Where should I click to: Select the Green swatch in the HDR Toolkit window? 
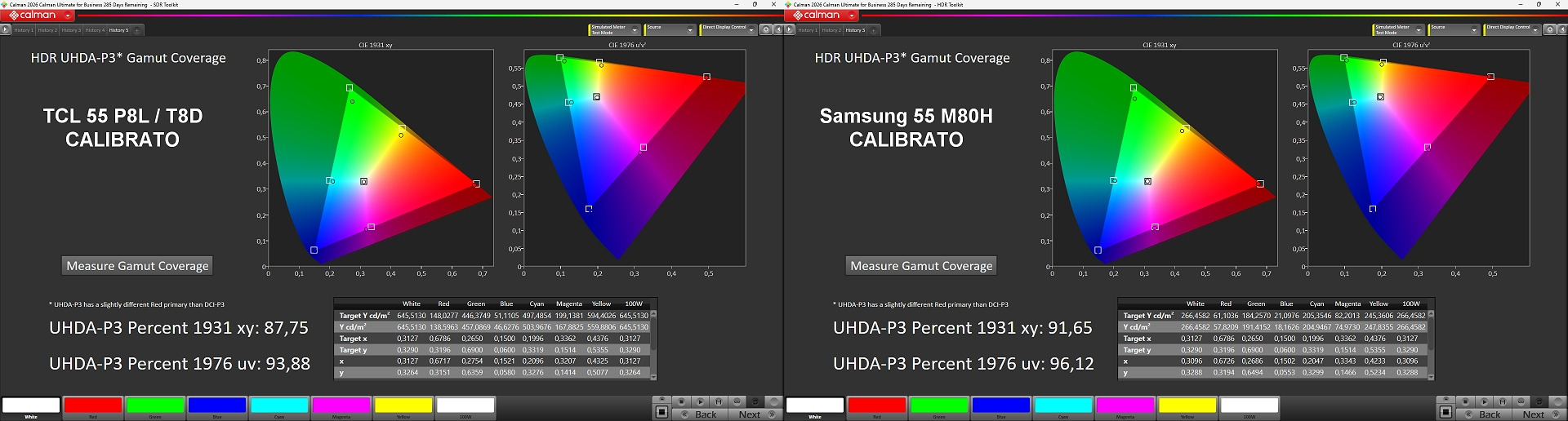point(939,407)
